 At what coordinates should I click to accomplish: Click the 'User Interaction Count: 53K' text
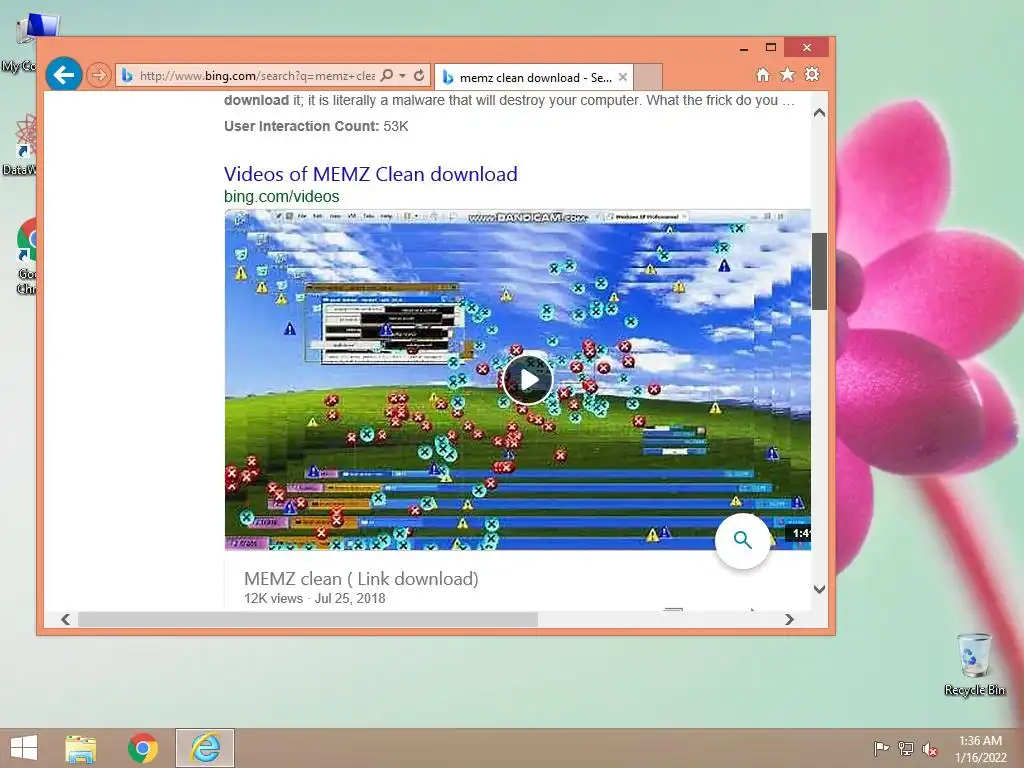(x=316, y=126)
